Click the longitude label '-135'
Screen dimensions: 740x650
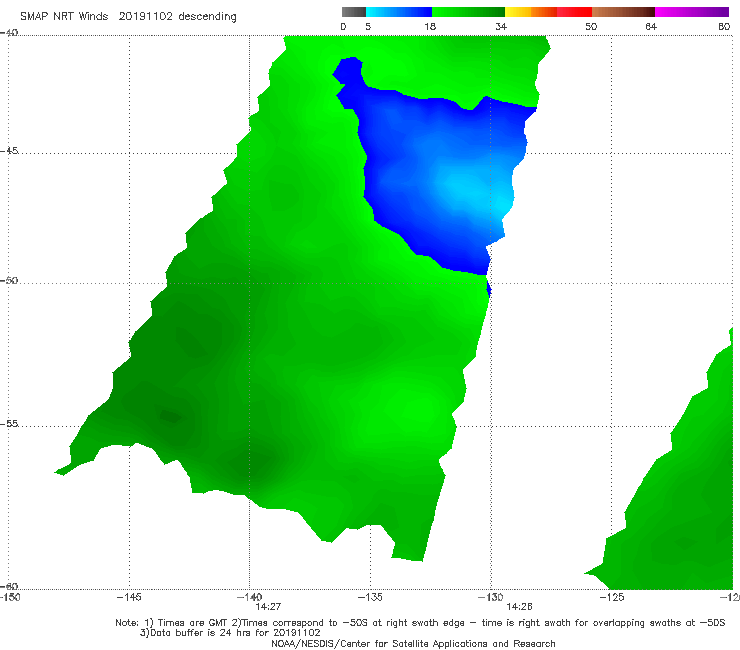pos(370,597)
